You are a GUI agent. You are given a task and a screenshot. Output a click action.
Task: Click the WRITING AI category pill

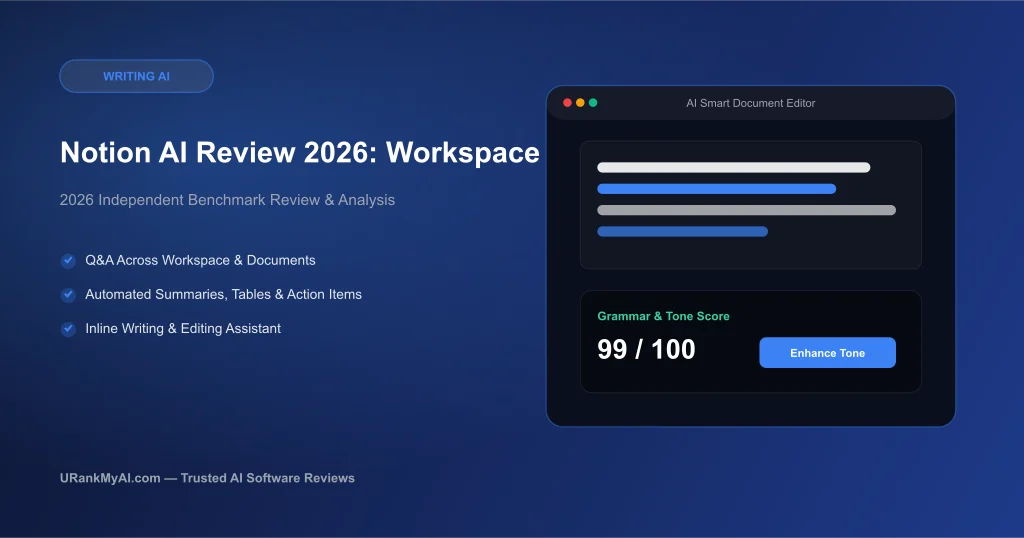point(136,76)
